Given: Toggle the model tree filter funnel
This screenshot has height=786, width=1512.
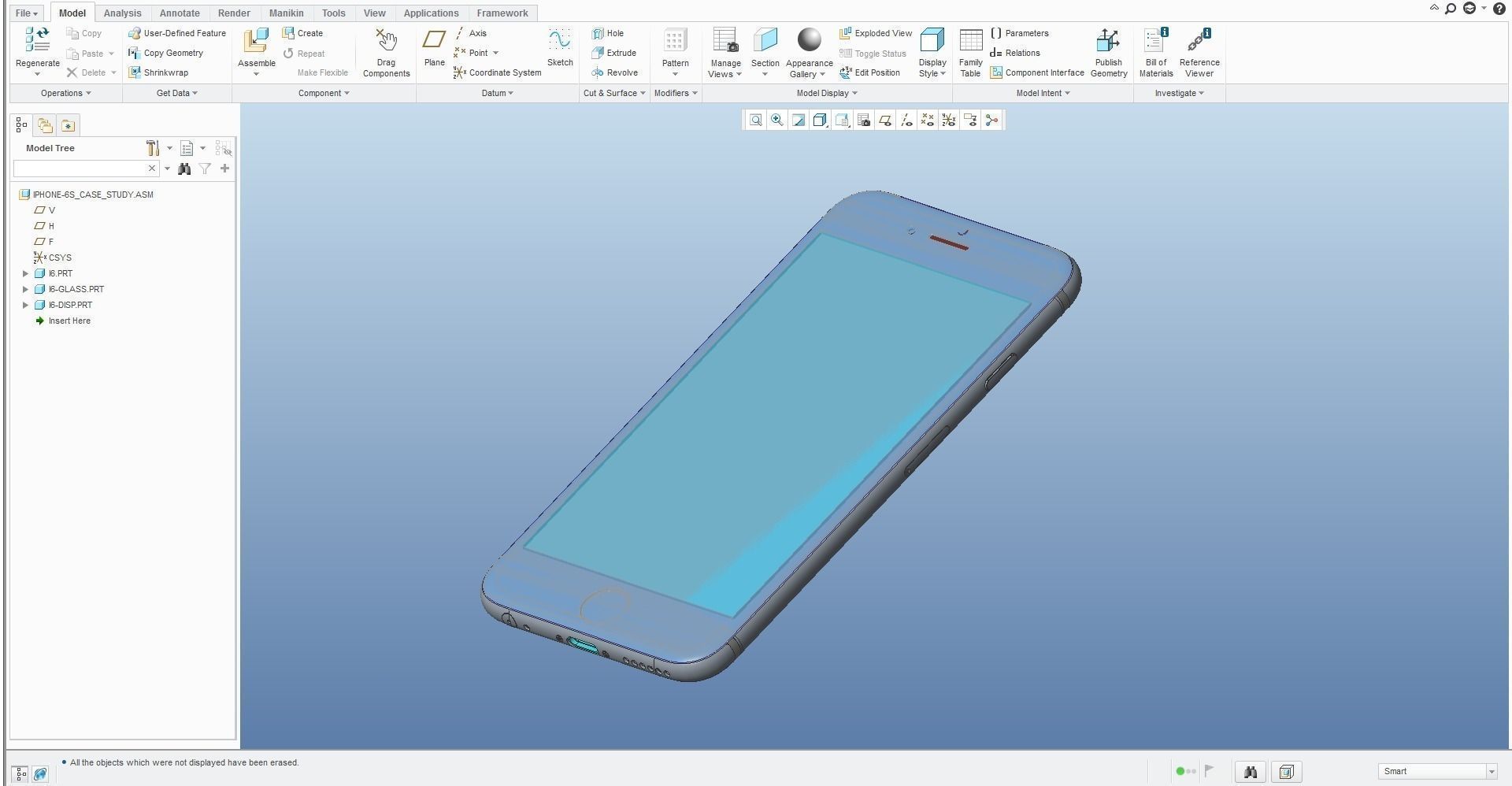Looking at the screenshot, I should pos(205,169).
